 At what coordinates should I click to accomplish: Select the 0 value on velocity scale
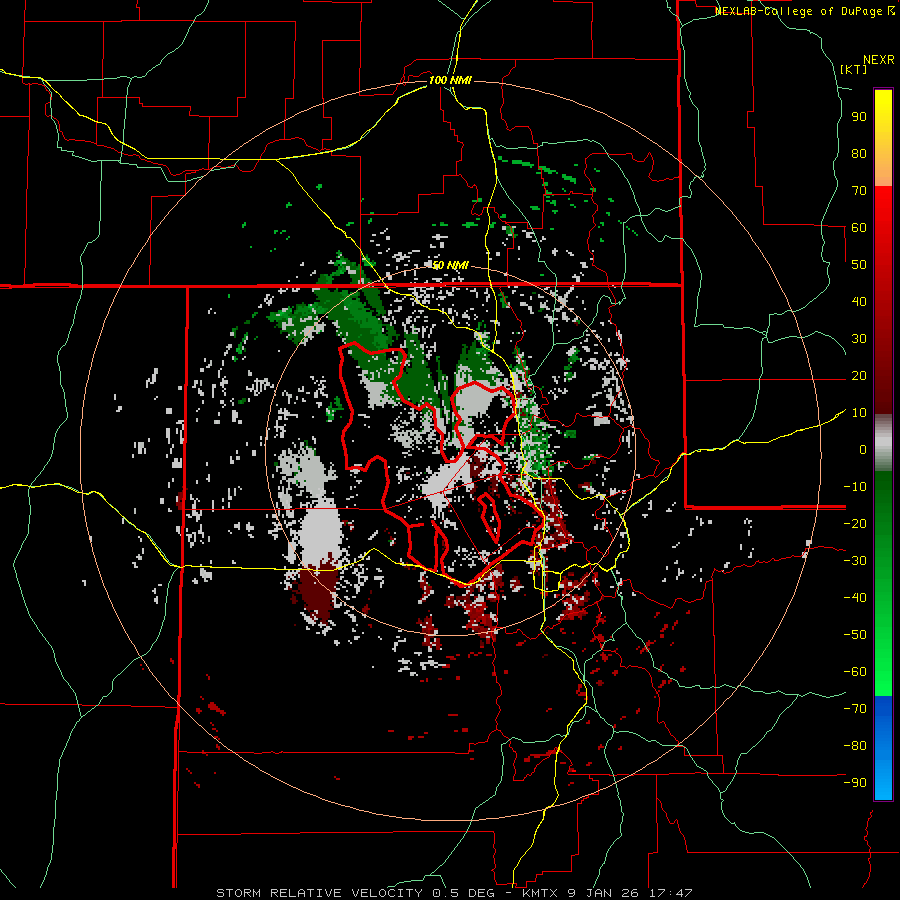(863, 450)
